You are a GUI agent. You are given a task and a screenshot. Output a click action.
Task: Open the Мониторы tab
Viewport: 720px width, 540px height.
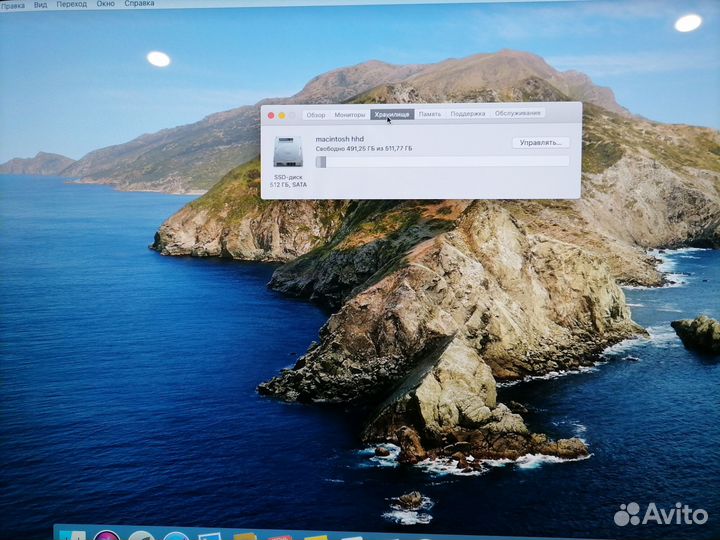[350, 115]
